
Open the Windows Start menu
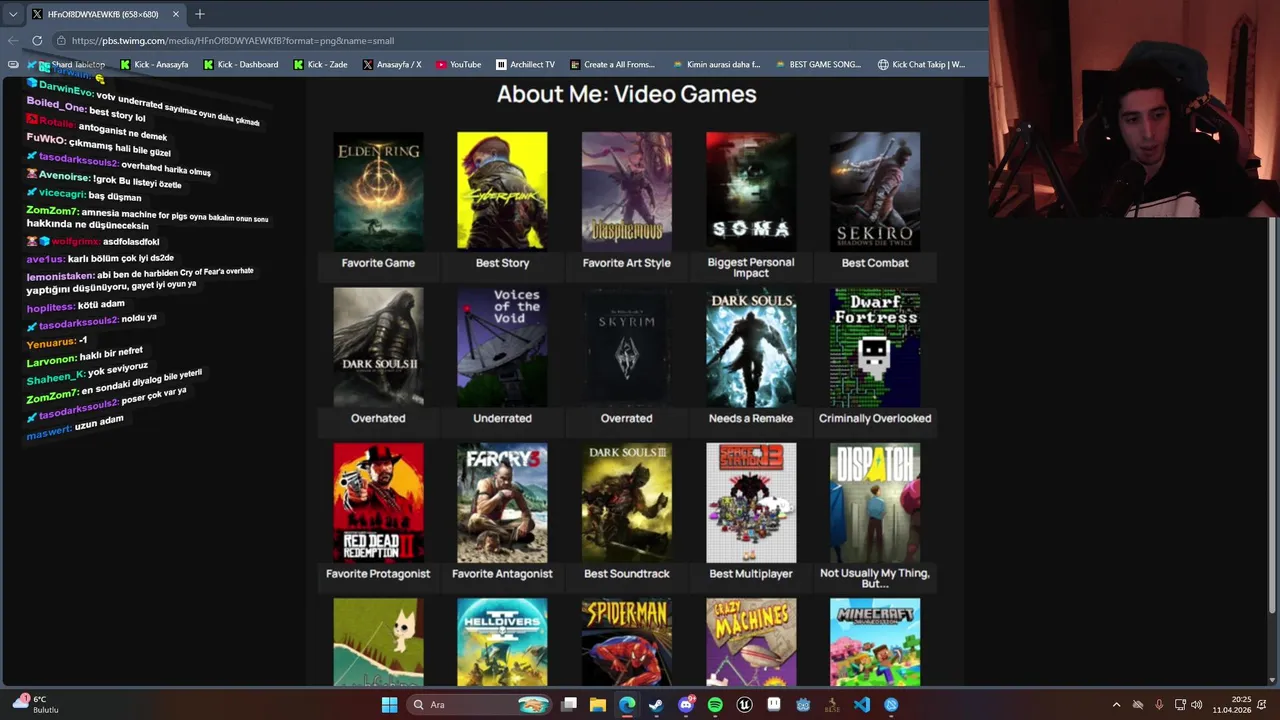389,705
